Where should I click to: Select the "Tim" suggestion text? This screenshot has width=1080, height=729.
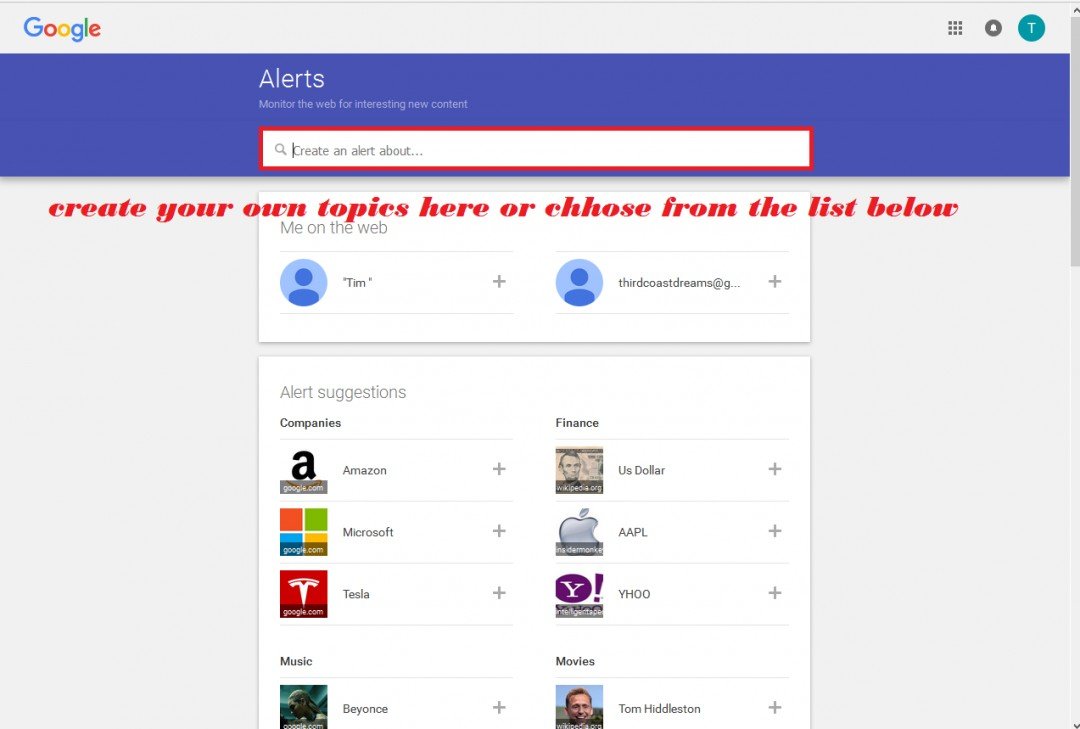pos(357,283)
